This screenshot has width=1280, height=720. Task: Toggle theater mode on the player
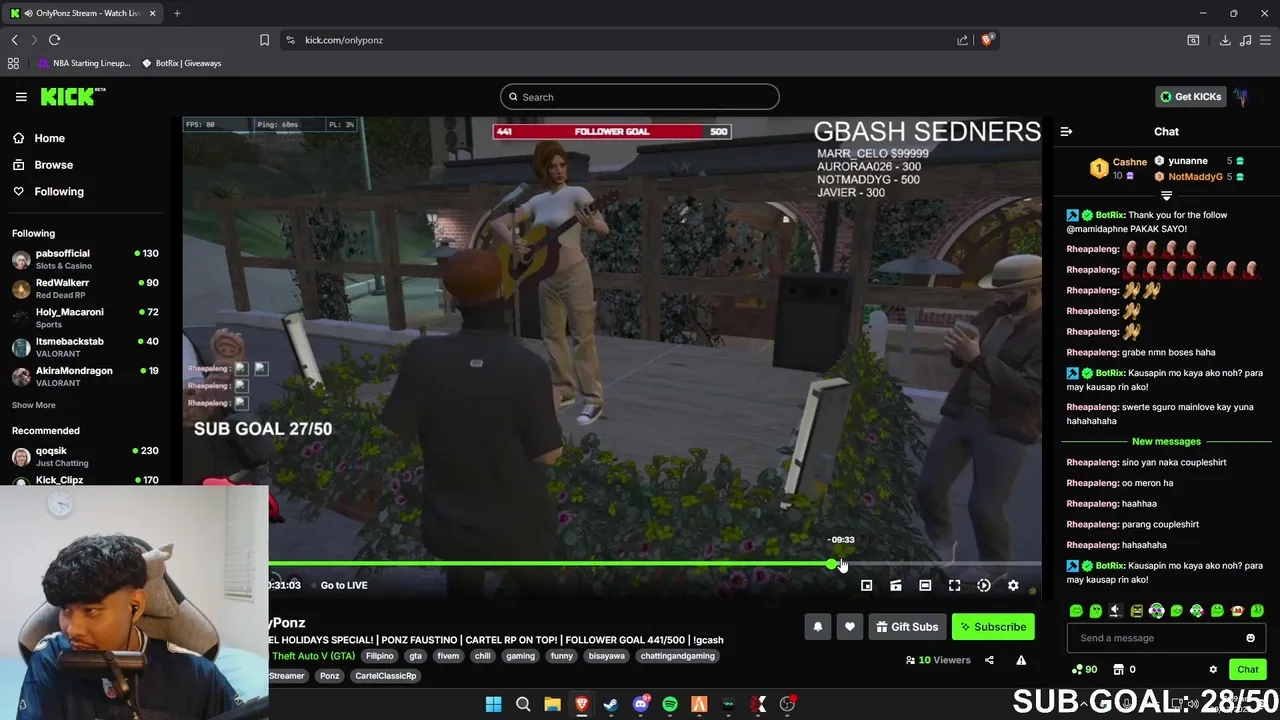pyautogui.click(x=925, y=585)
